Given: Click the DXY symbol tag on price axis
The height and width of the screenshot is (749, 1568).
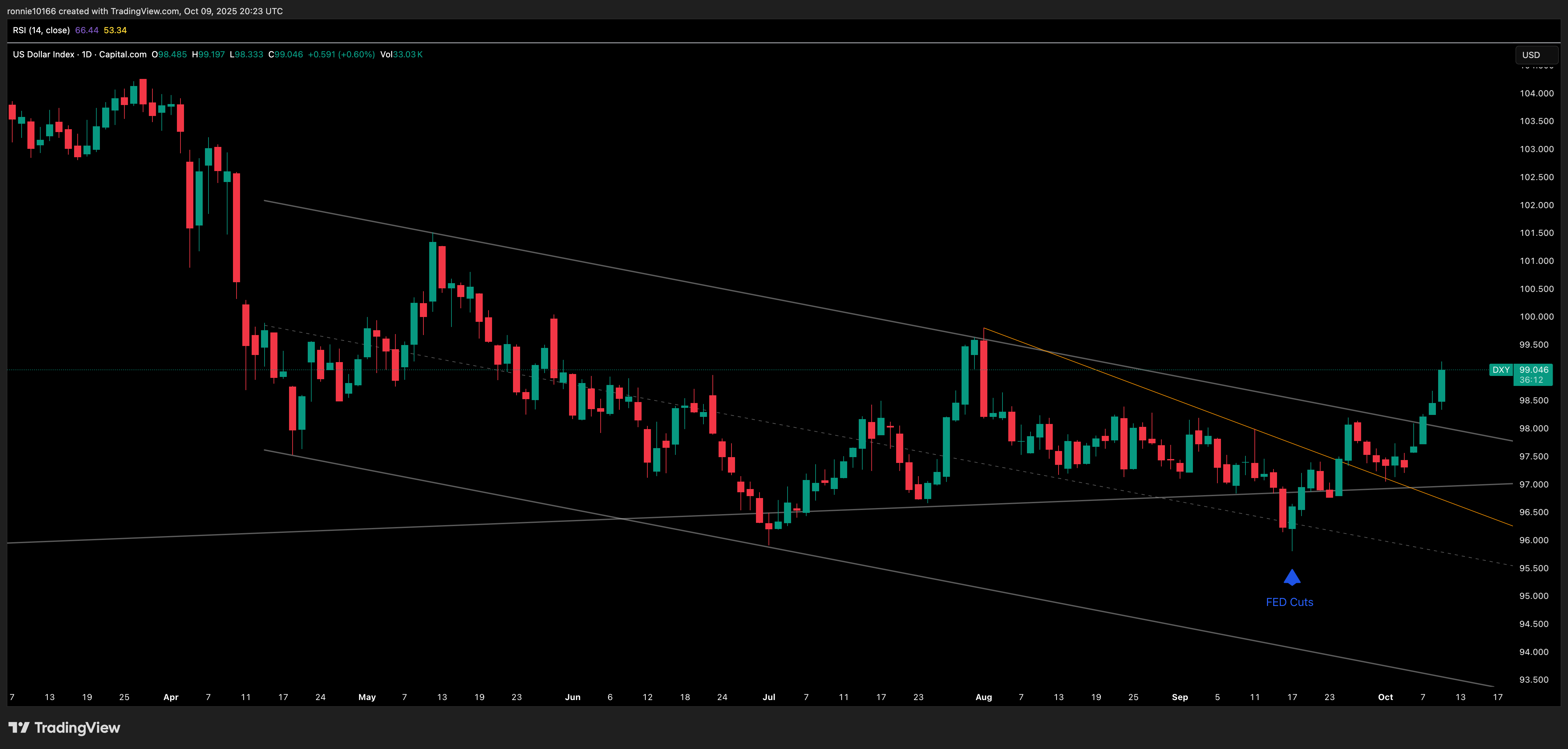Looking at the screenshot, I should pos(1500,370).
